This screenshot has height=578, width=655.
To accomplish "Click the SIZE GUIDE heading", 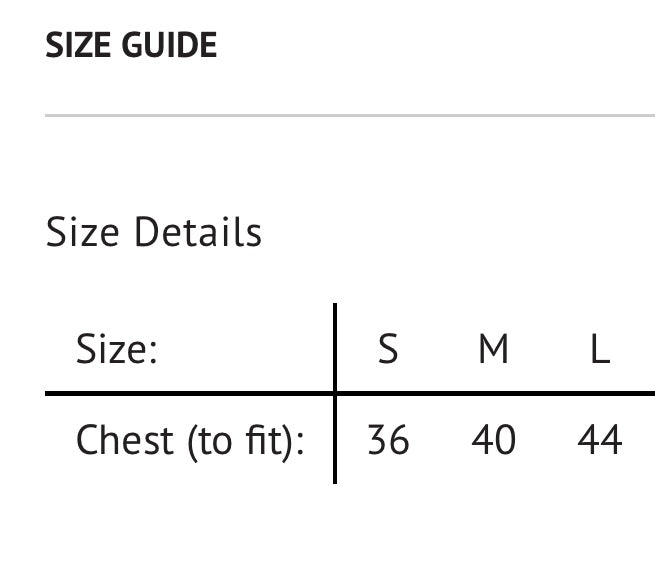I will tap(131, 46).
